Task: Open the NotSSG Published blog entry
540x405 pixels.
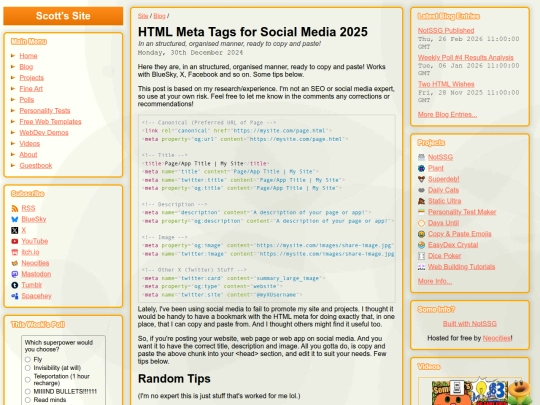Action: pos(446,31)
